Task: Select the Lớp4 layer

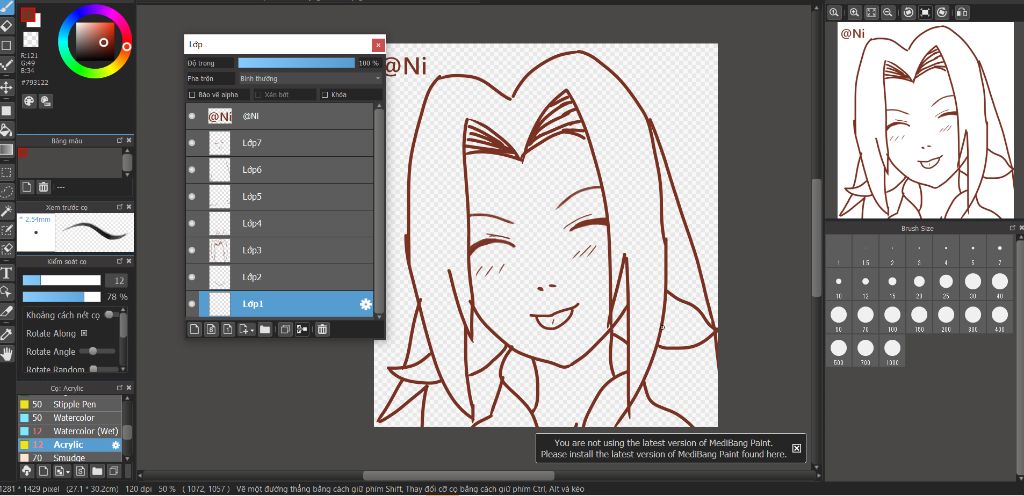Action: [280, 223]
